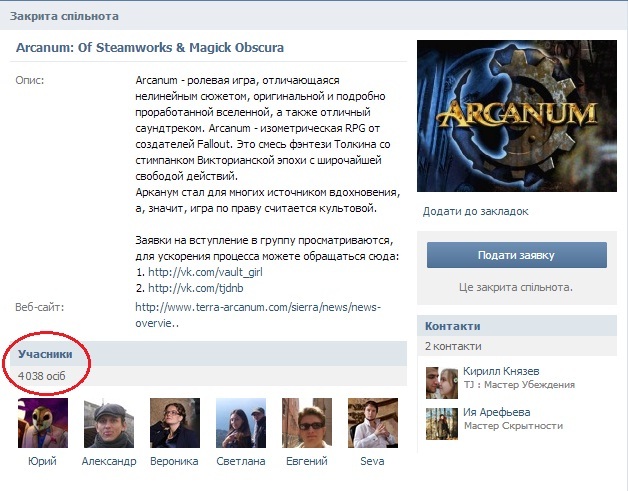The width and height of the screenshot is (628, 491).
Task: Open Кирилл Князев contact name
Action: tap(501, 371)
